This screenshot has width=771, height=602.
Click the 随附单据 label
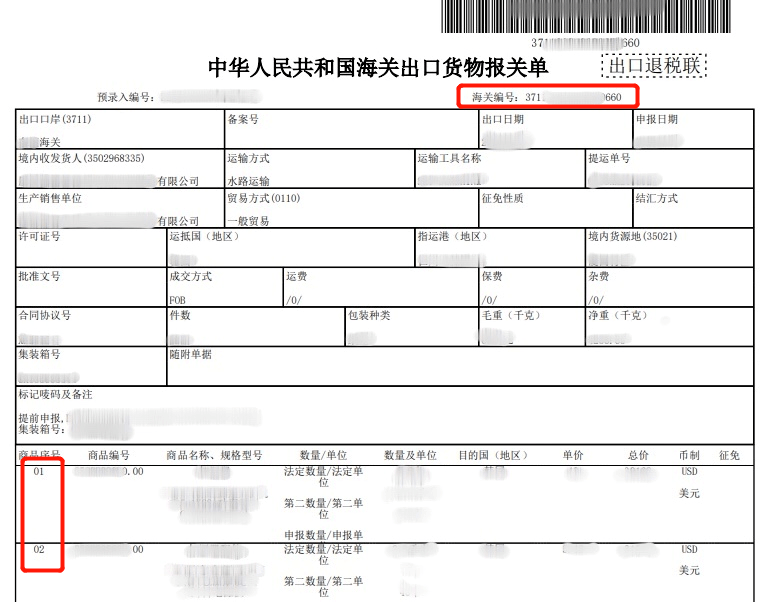(x=190, y=354)
